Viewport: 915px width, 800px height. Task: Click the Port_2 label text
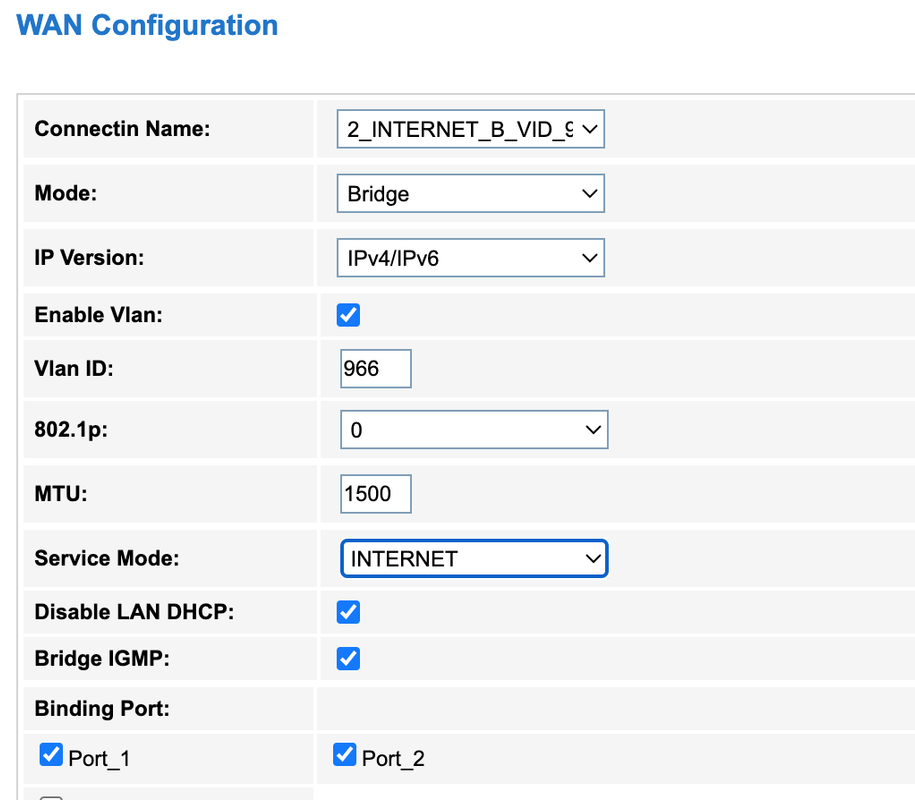point(393,759)
